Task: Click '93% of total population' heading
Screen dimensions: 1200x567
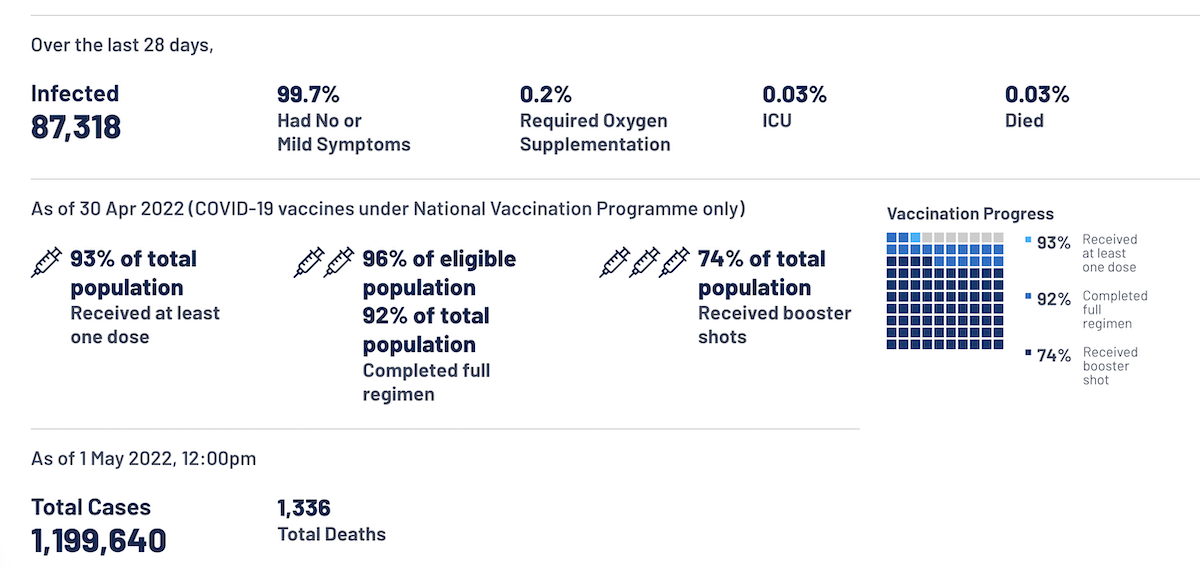Action: [133, 273]
